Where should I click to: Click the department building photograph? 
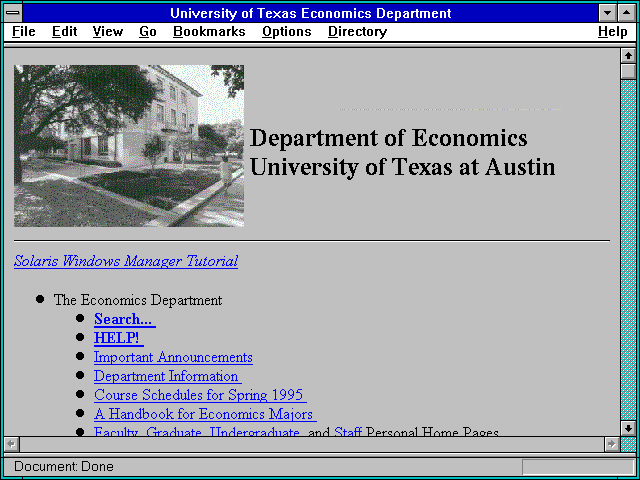click(x=129, y=146)
